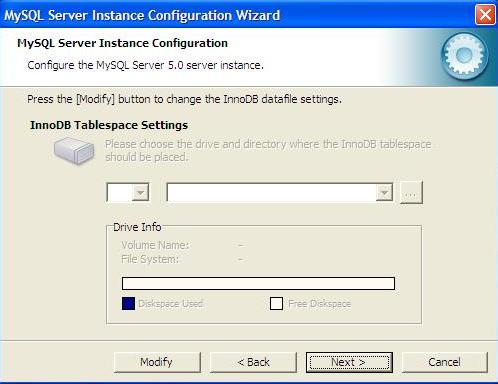Screen dimensions: 498x384
Task: Close the wizard with the red X
Action: [x=485, y=15]
